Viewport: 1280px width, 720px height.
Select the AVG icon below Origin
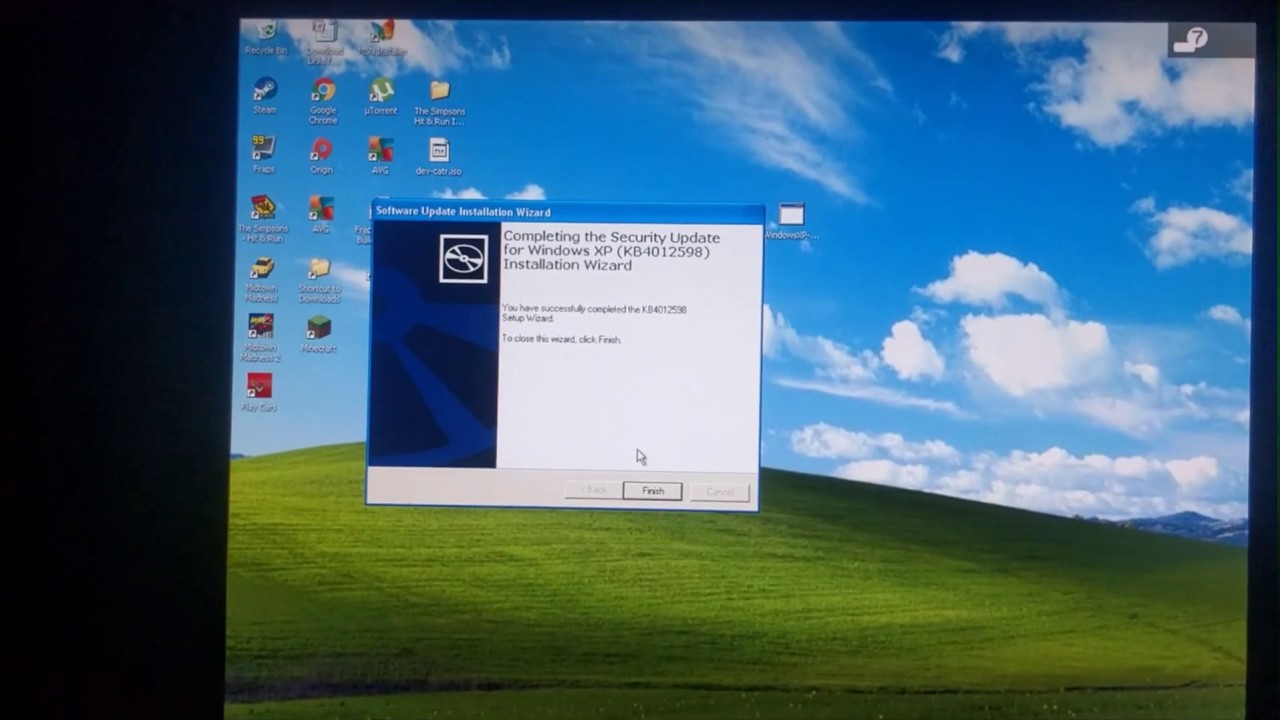[x=321, y=214]
